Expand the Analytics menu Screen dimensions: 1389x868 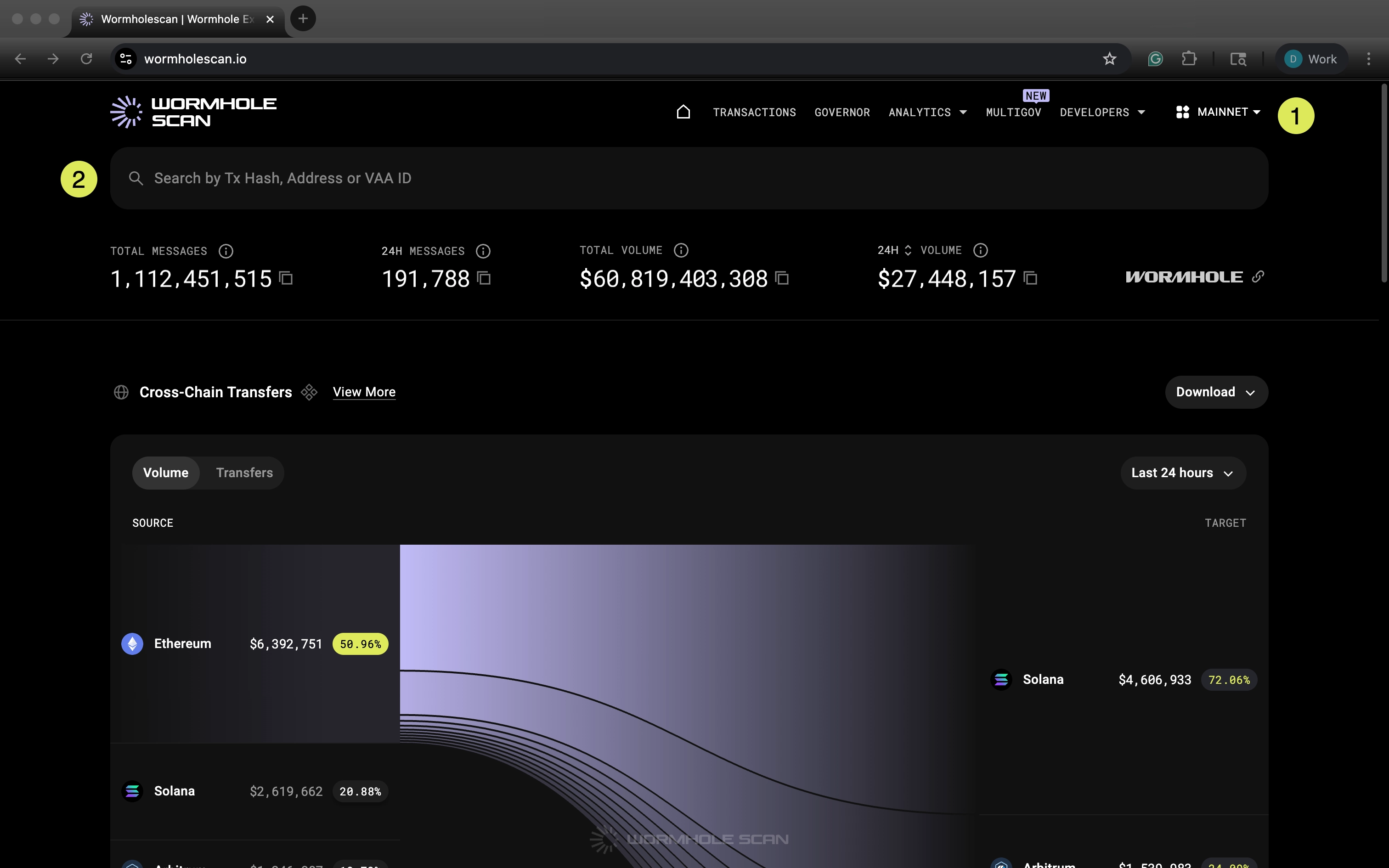(927, 113)
